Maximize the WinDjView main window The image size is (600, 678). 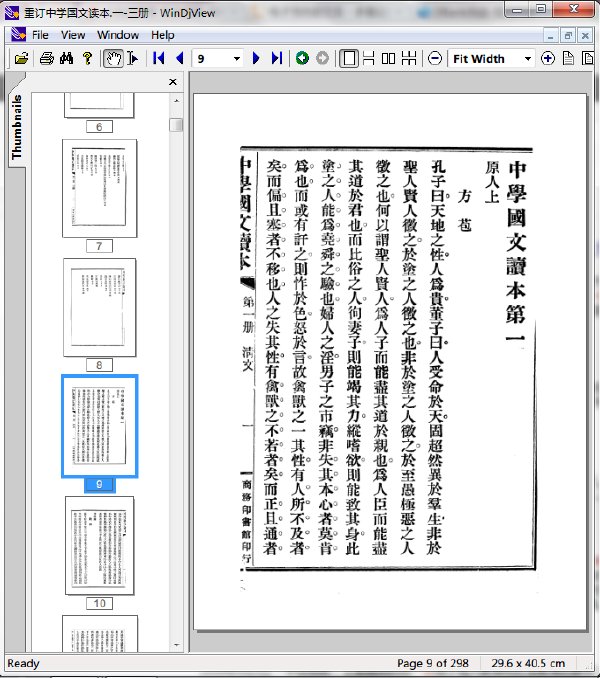(540, 10)
